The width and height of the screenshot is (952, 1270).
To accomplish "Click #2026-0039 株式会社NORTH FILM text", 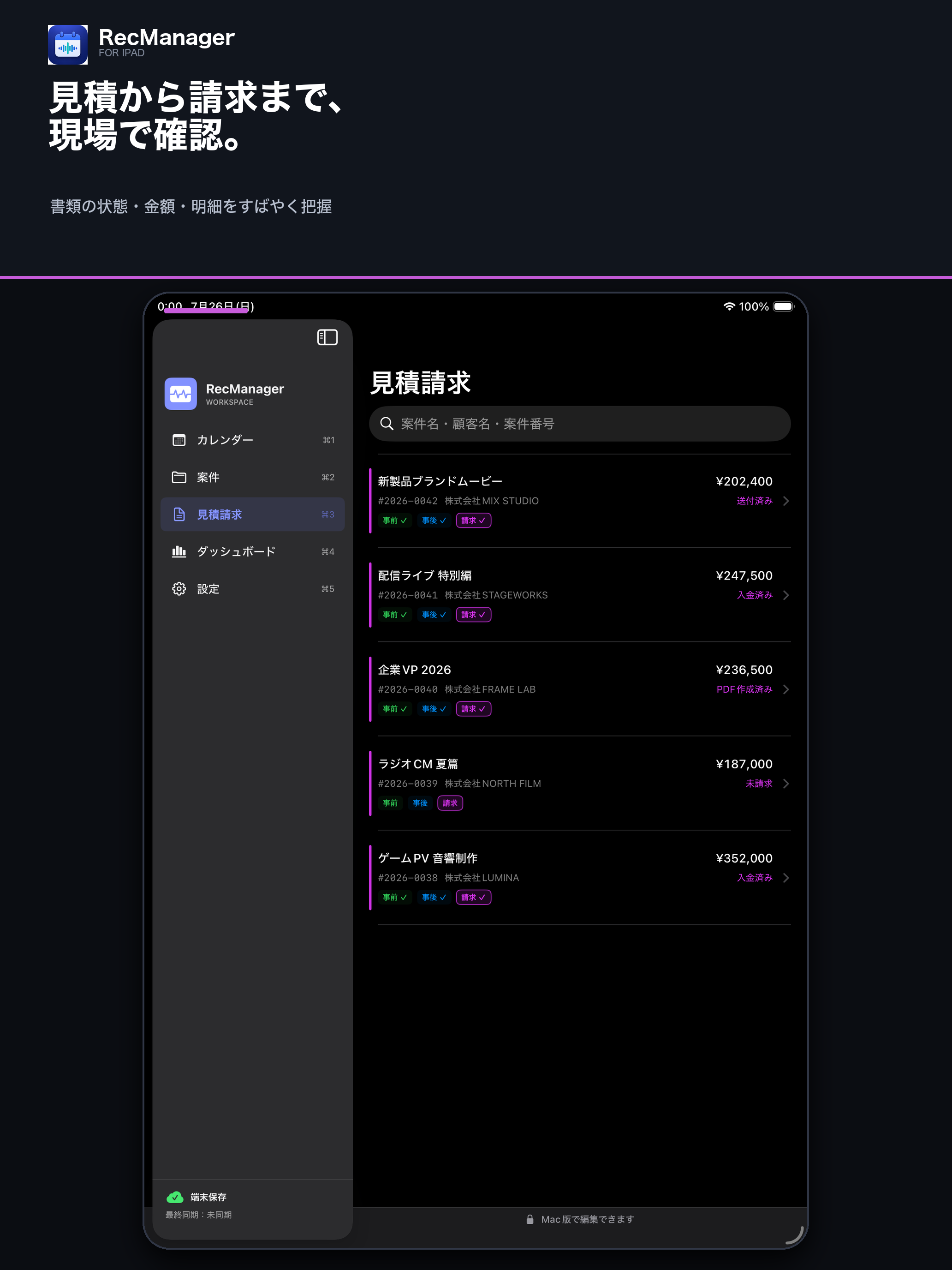I will tap(459, 783).
